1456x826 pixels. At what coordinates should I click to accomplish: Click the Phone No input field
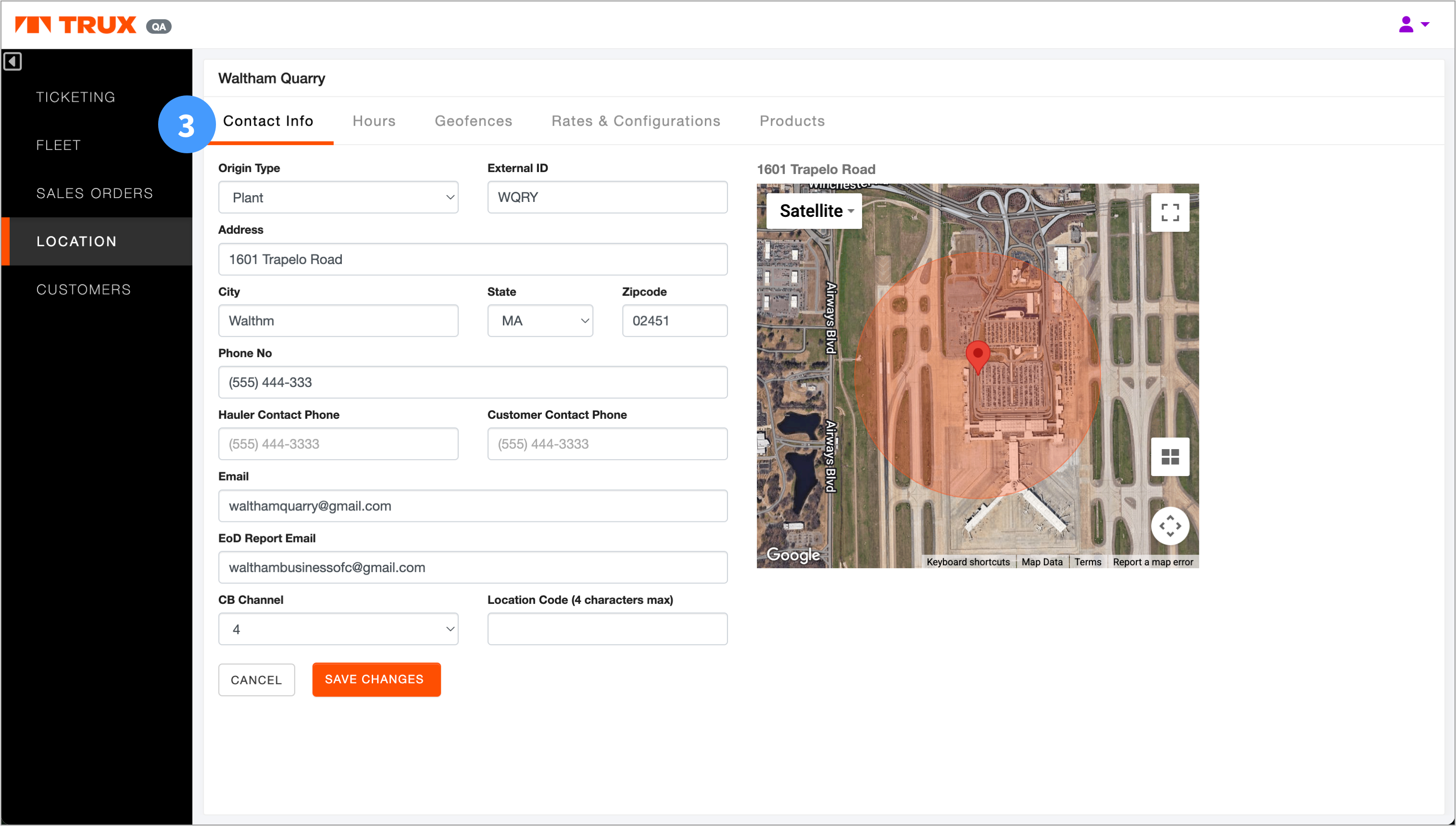pos(472,382)
